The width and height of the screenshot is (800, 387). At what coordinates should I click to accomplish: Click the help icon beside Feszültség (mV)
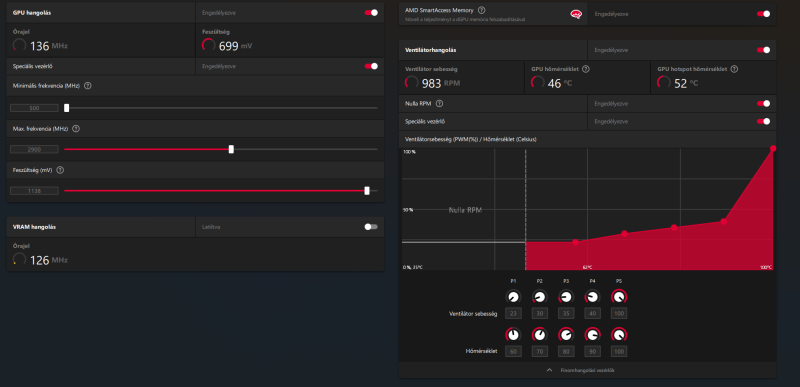point(60,170)
